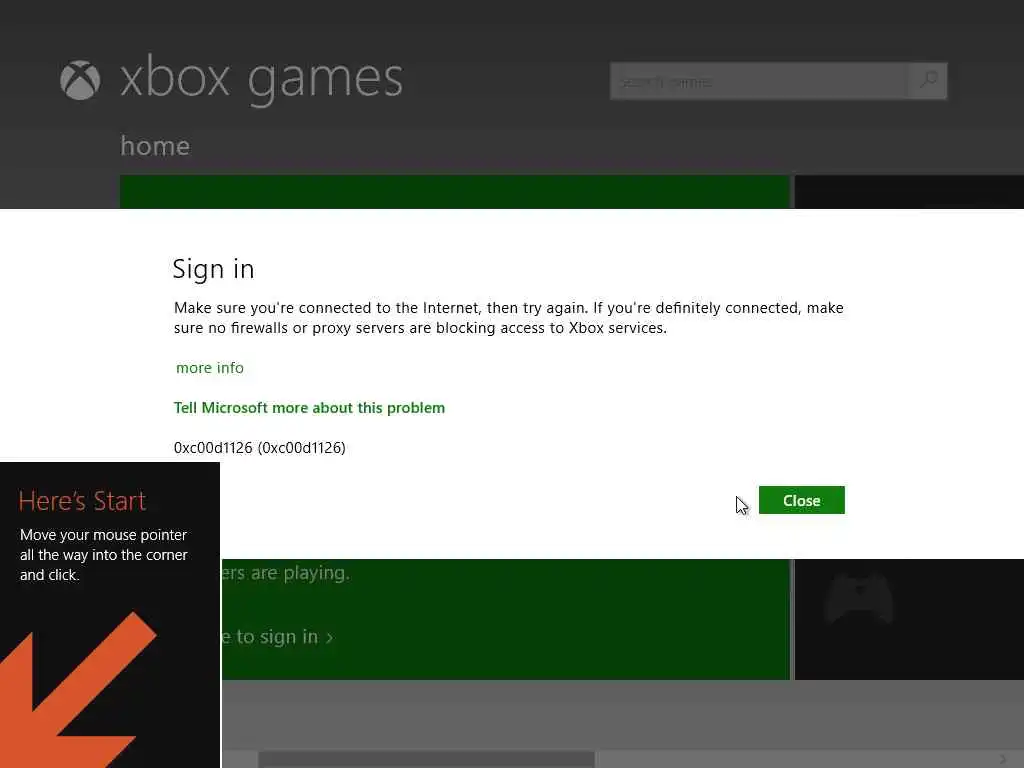Close the Sign in error dialog
This screenshot has height=768, width=1024.
pos(801,500)
